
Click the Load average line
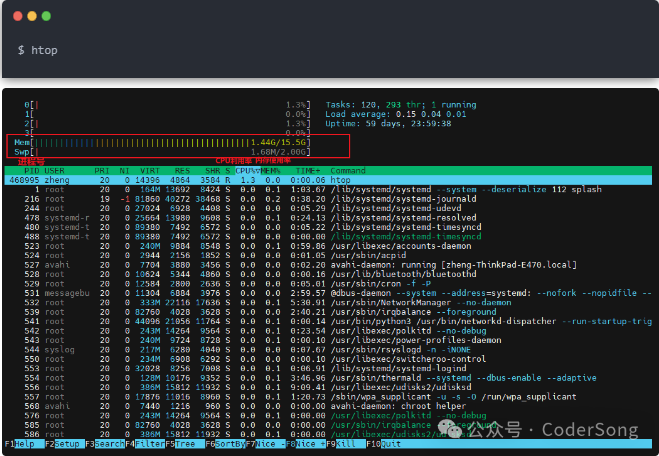[x=396, y=114]
